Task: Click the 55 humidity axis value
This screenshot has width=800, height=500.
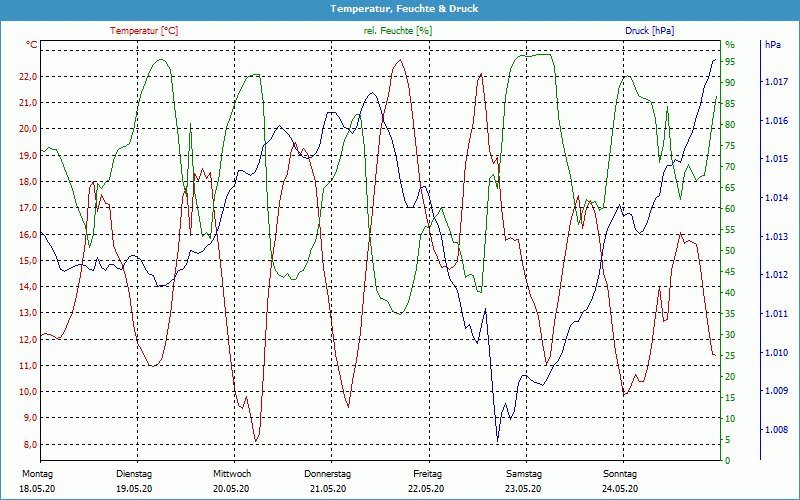Action: tap(730, 230)
